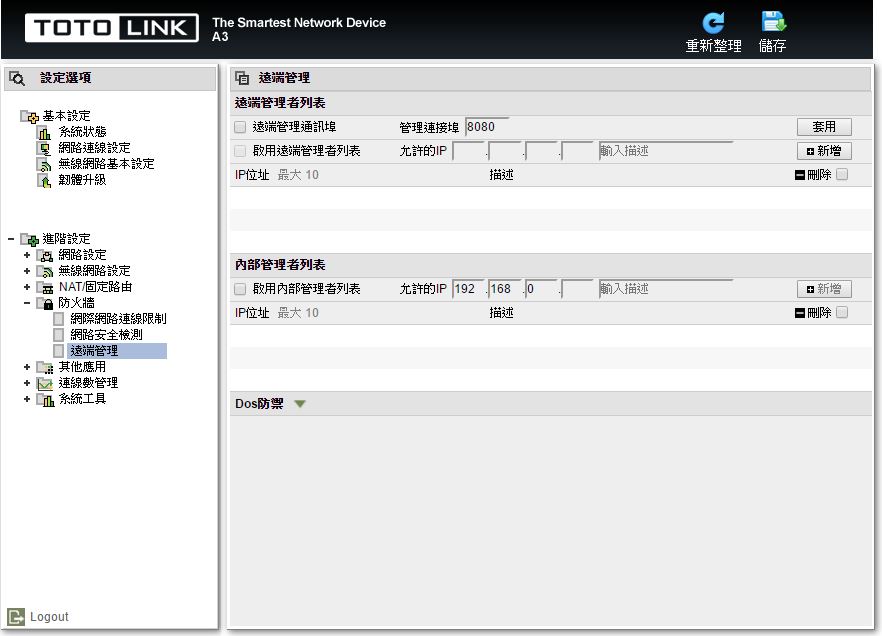882x636 pixels.
Task: Expand the 其他應用 tree node
Action: pos(26,367)
